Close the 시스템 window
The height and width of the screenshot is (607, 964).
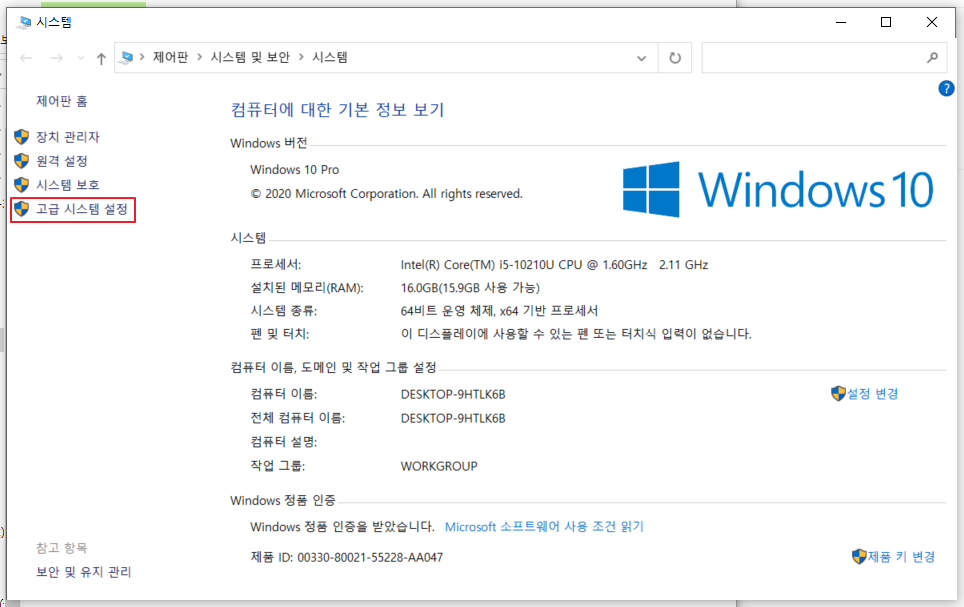click(932, 22)
